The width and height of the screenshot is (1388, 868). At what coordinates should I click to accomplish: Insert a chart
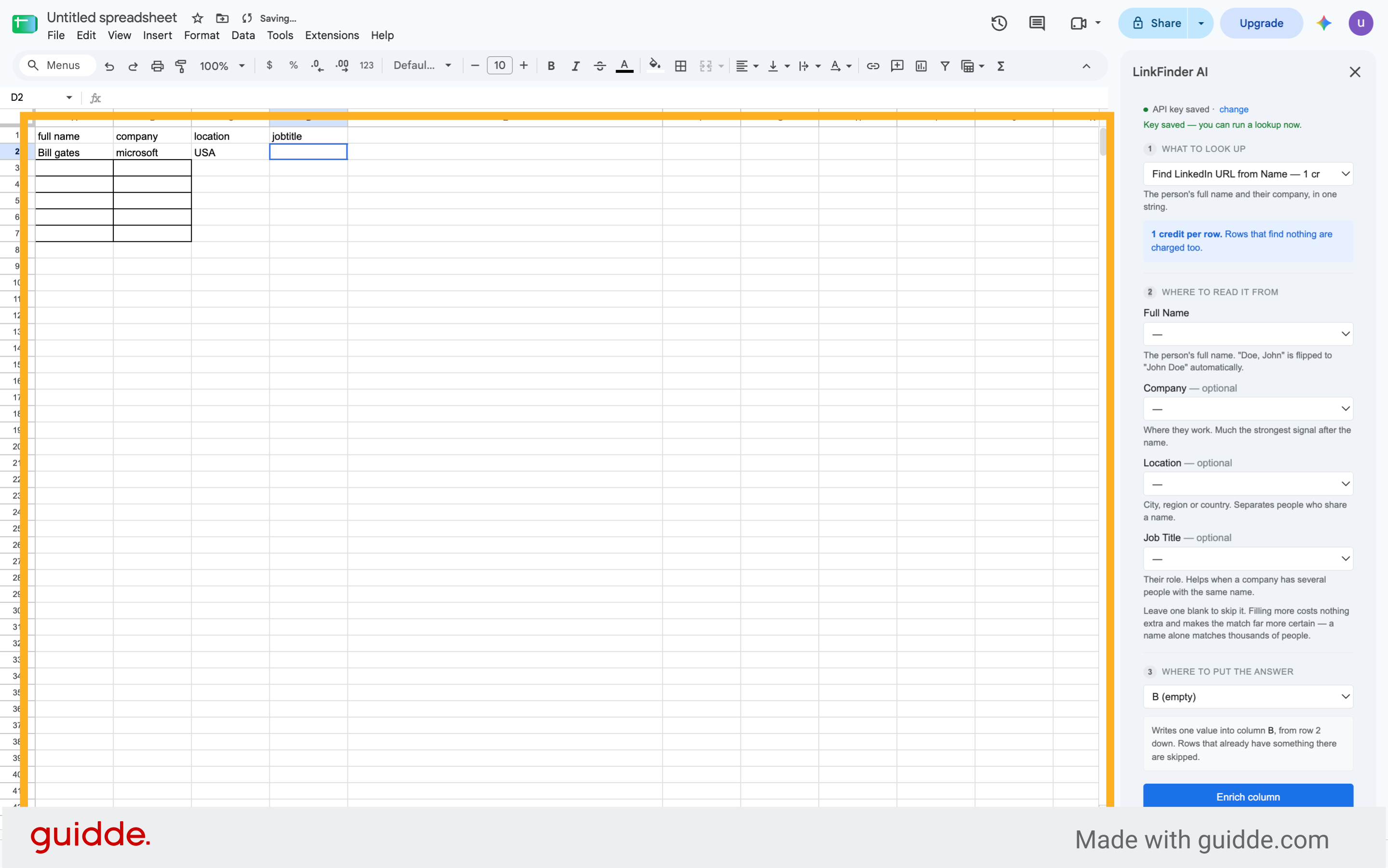(921, 66)
